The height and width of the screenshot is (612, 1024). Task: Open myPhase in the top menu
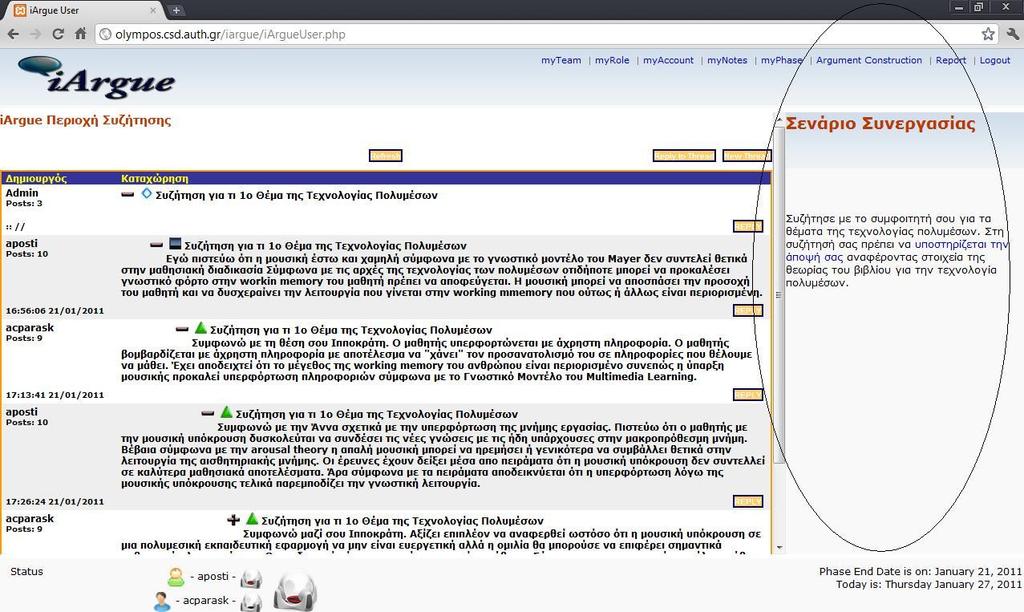click(x=781, y=60)
